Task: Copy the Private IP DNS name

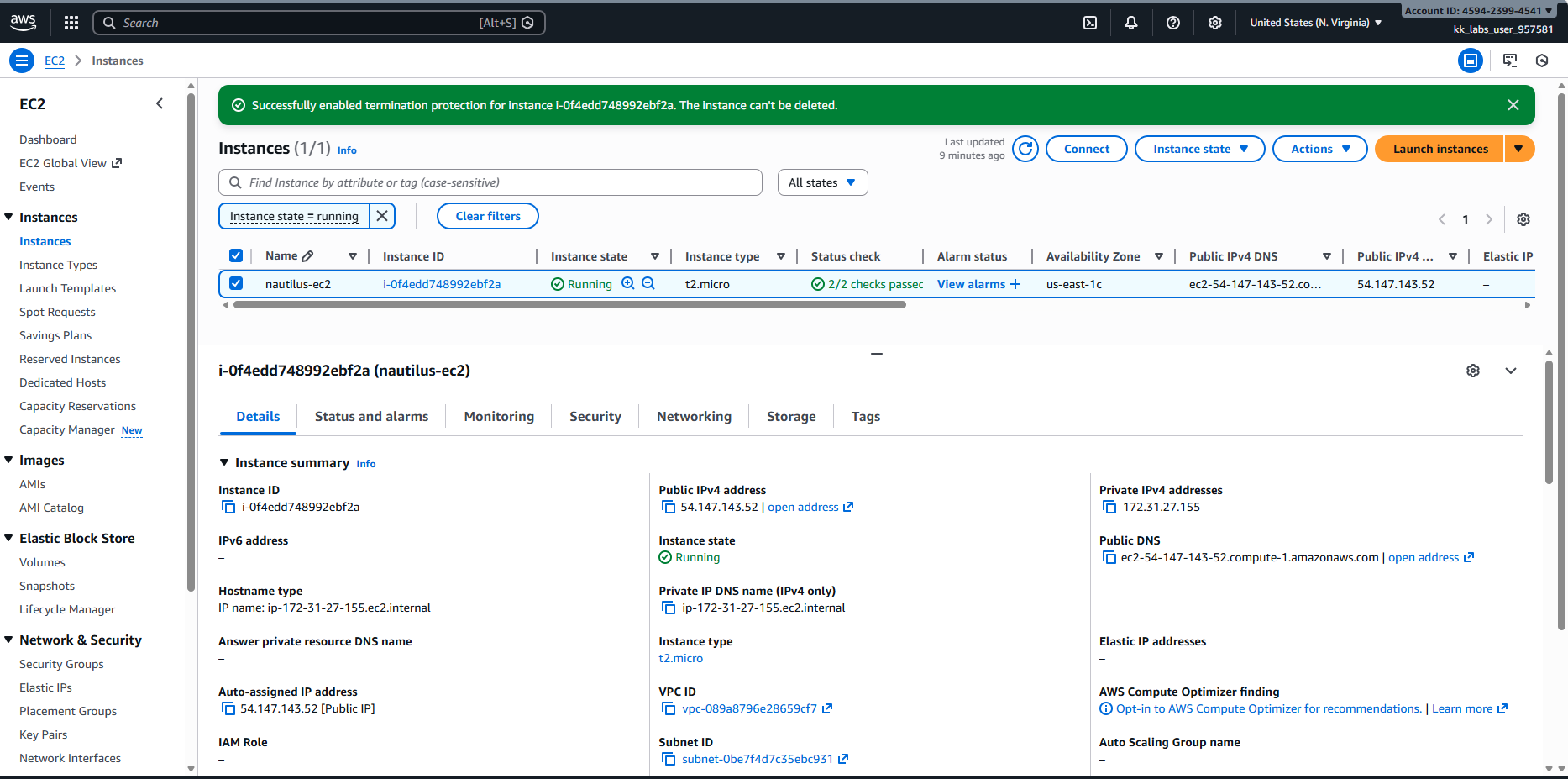Action: click(x=669, y=608)
